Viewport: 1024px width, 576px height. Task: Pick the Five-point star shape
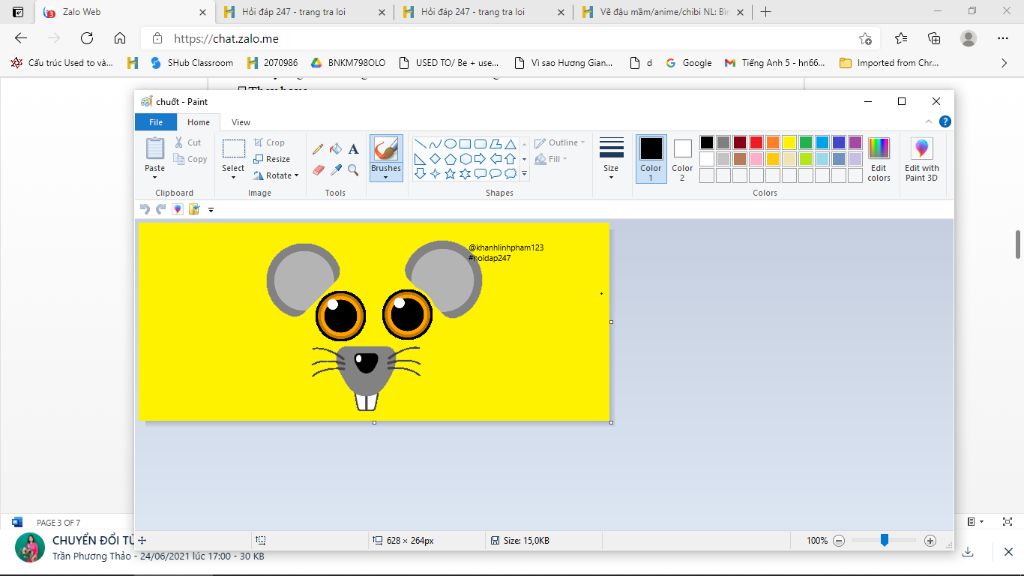(x=450, y=174)
